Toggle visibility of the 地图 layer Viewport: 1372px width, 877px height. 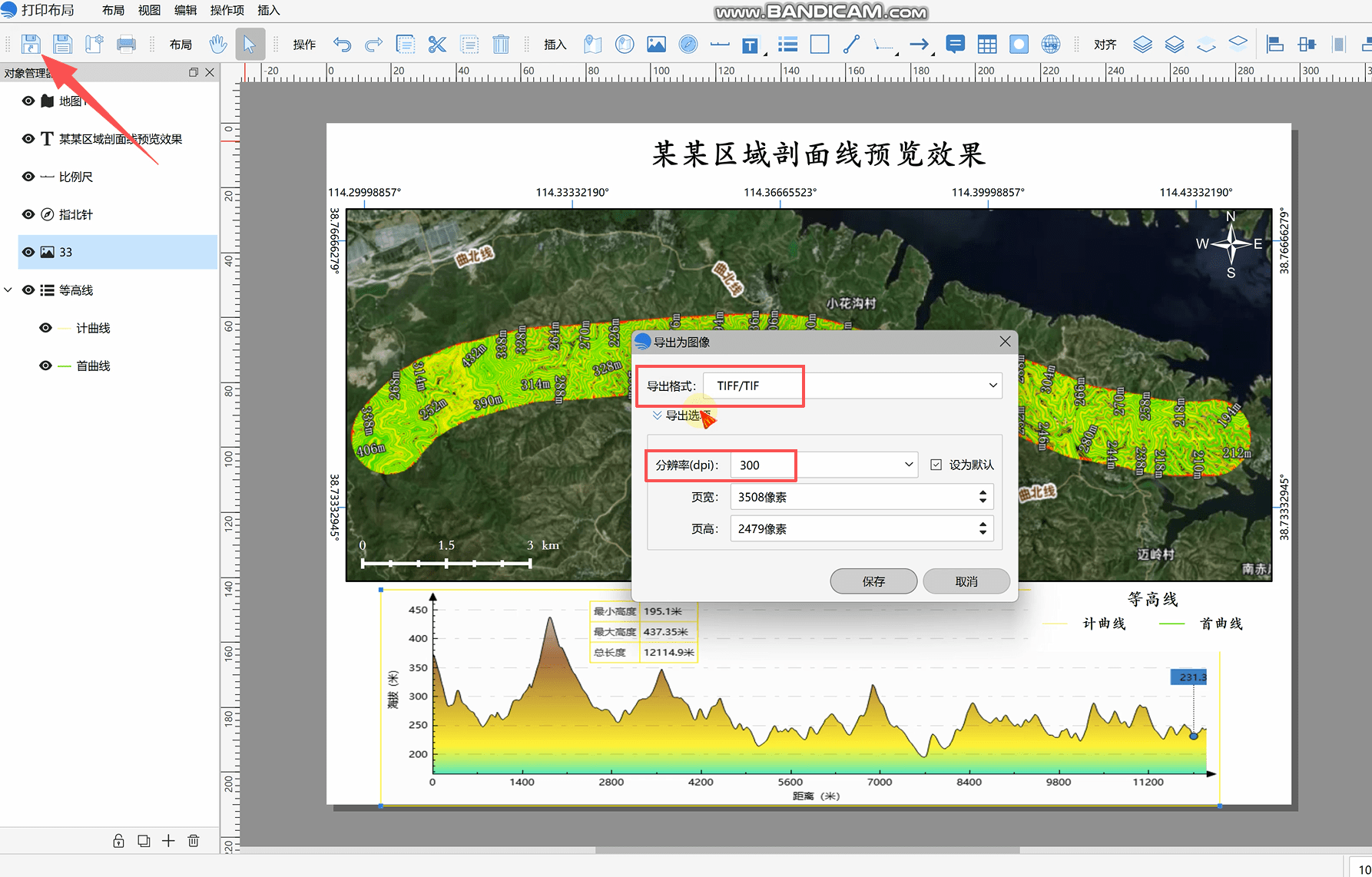pos(28,101)
